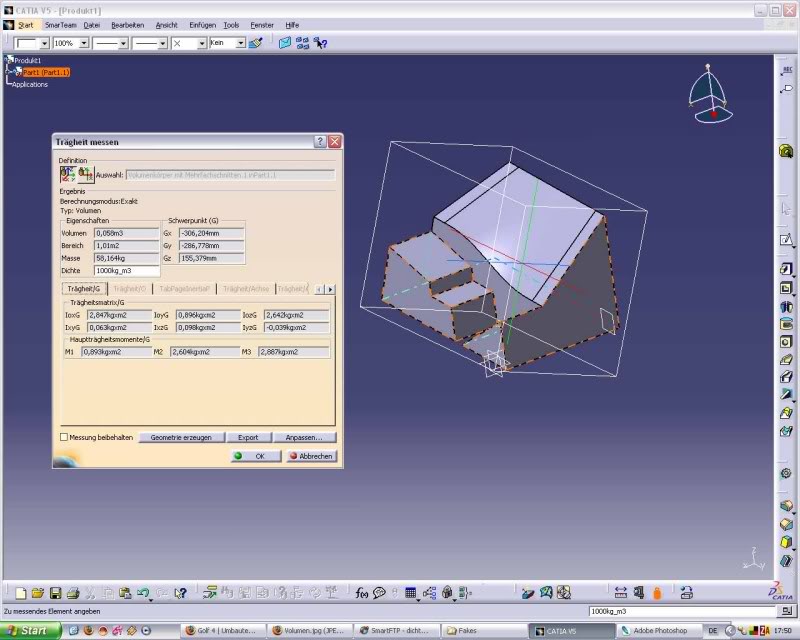800x640 pixels.
Task: Click the CATIA logo icon bottom right
Action: click(x=781, y=592)
